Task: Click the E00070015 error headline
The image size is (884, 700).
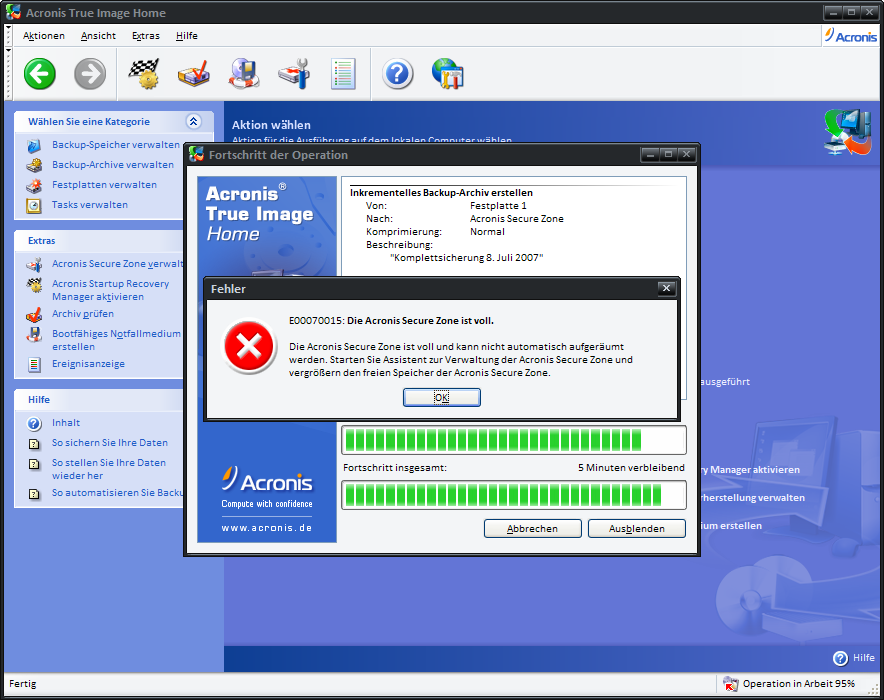Action: click(x=391, y=321)
